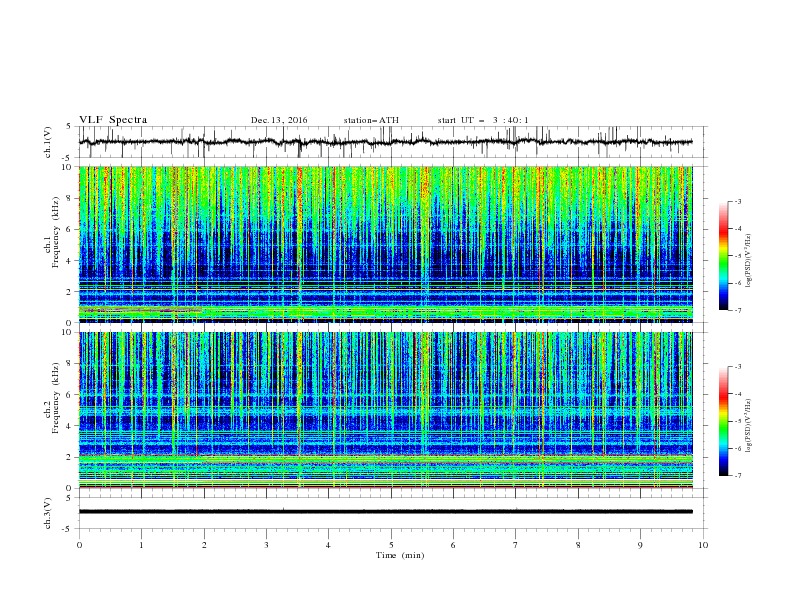792x612 pixels.
Task: Click the color scale bar beside ch.2
Action: [723, 421]
